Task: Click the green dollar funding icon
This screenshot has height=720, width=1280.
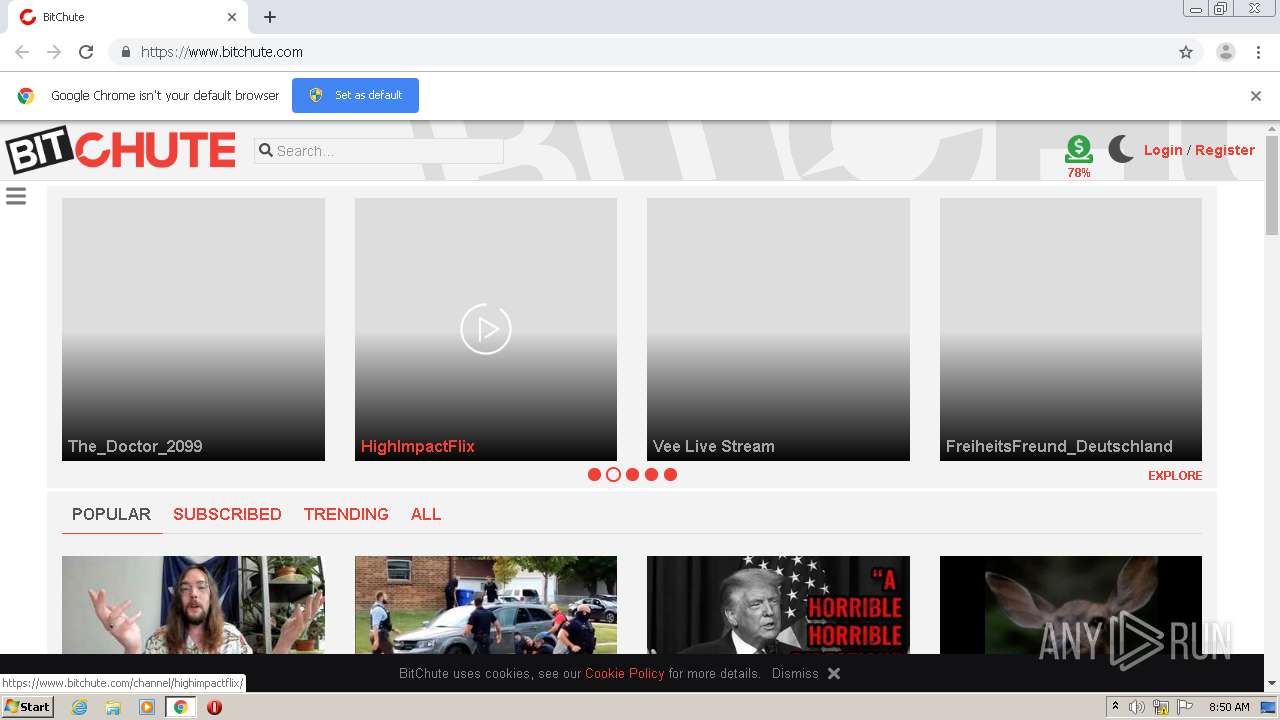Action: point(1078,150)
